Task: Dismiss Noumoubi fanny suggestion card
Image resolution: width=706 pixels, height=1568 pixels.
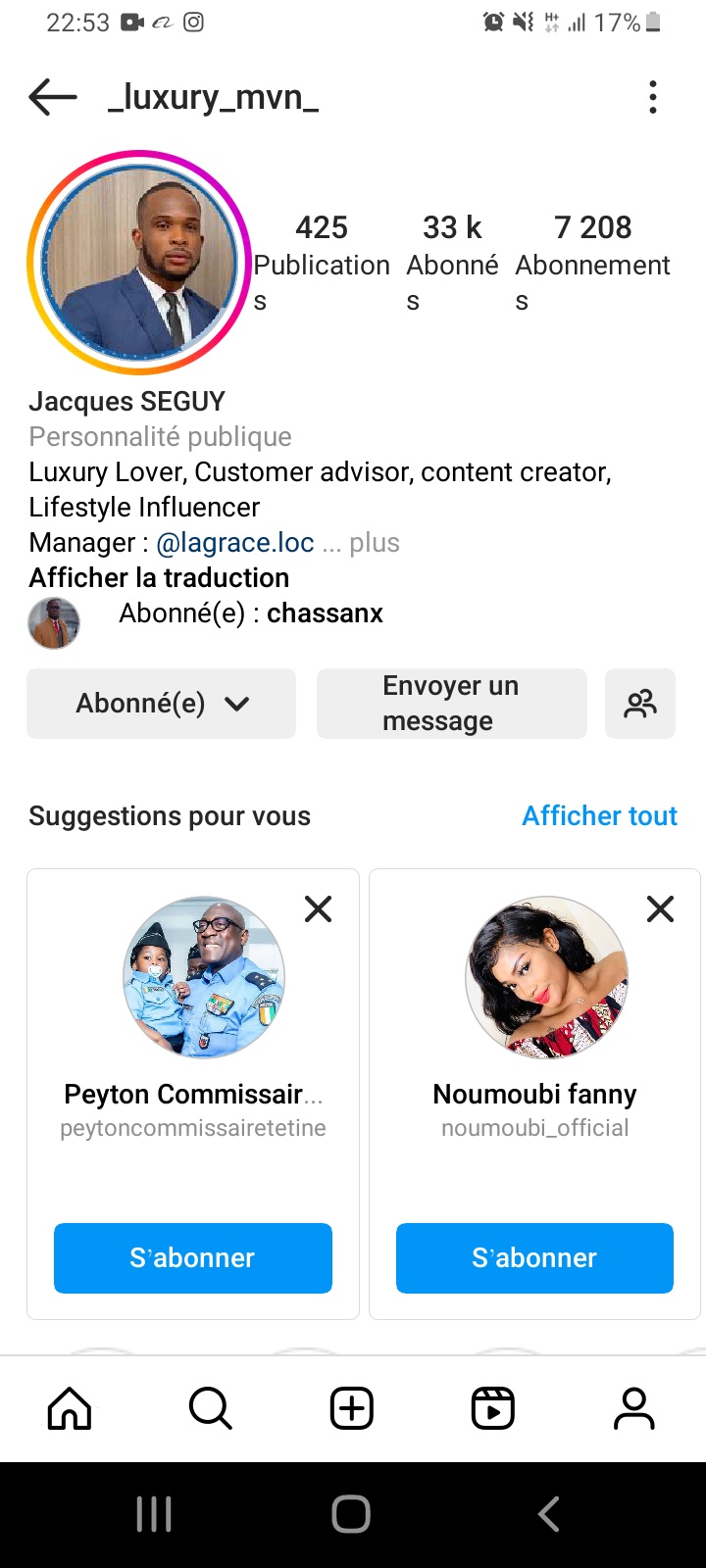Action: [661, 909]
